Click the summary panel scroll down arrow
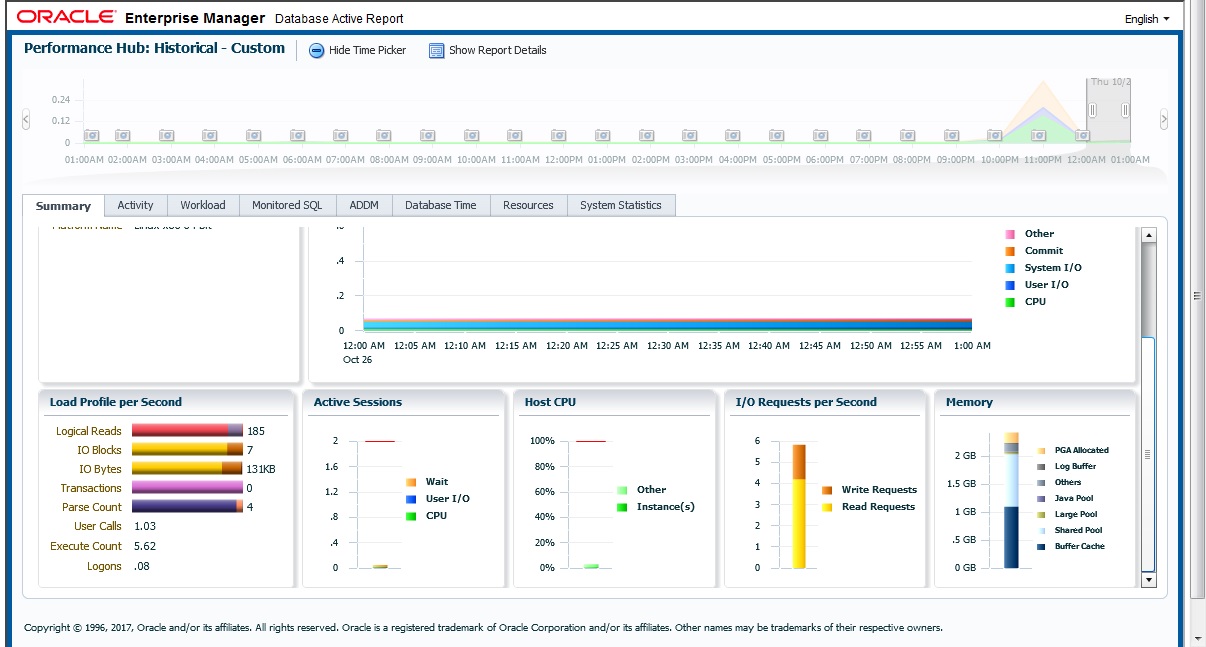1206x647 pixels. coord(1148,579)
